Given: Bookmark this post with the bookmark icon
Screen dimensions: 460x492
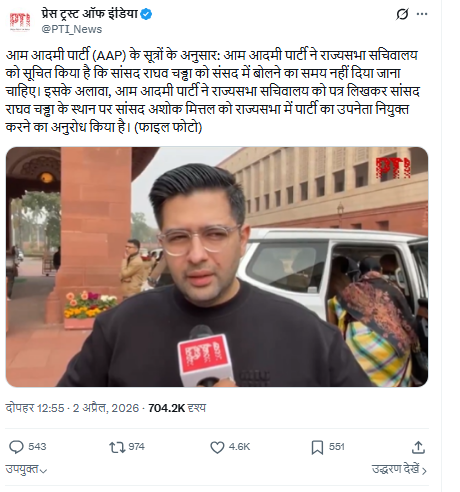Looking at the screenshot, I should pos(317,447).
